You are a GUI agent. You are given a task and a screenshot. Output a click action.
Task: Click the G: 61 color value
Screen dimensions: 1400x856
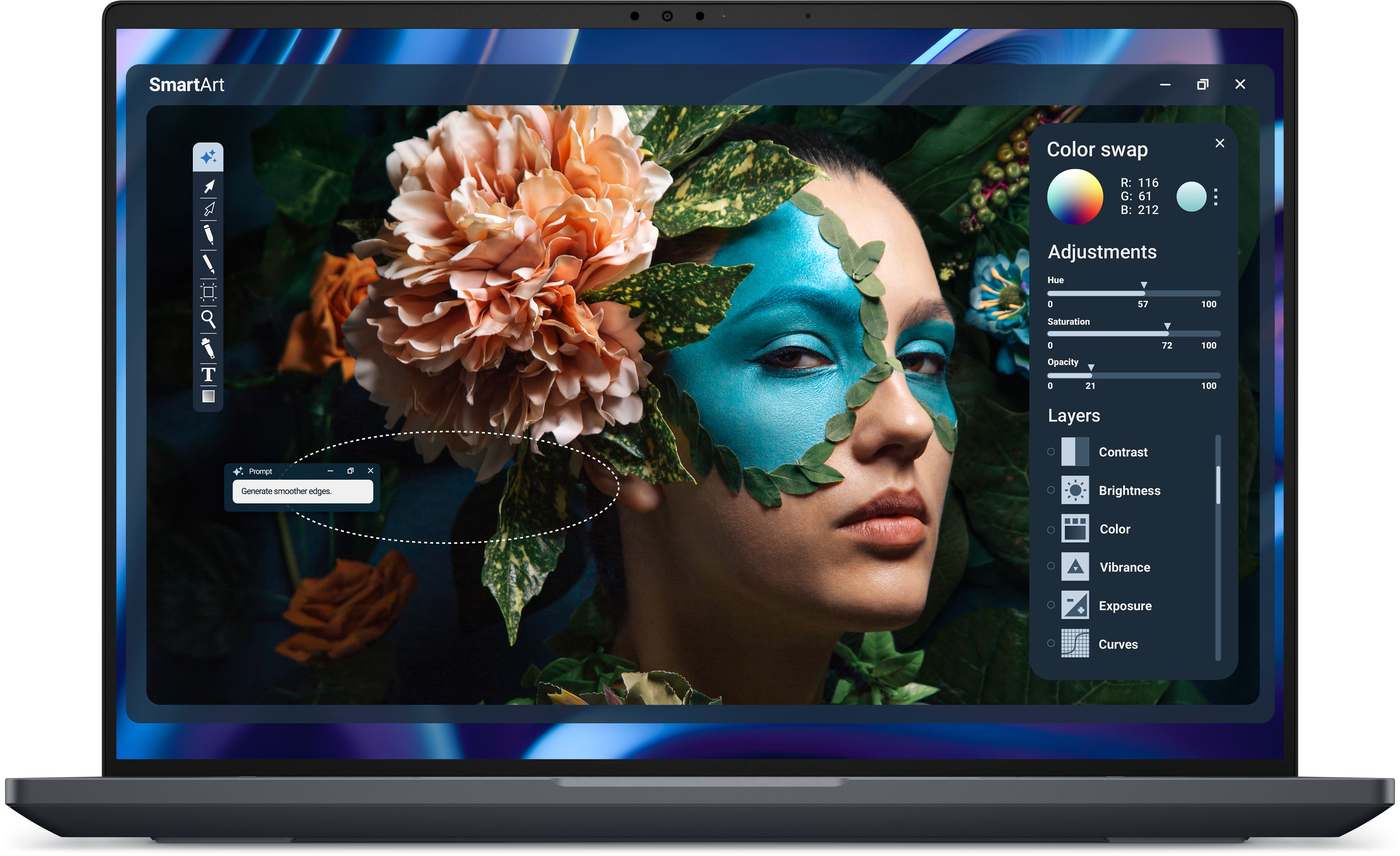point(1136,196)
